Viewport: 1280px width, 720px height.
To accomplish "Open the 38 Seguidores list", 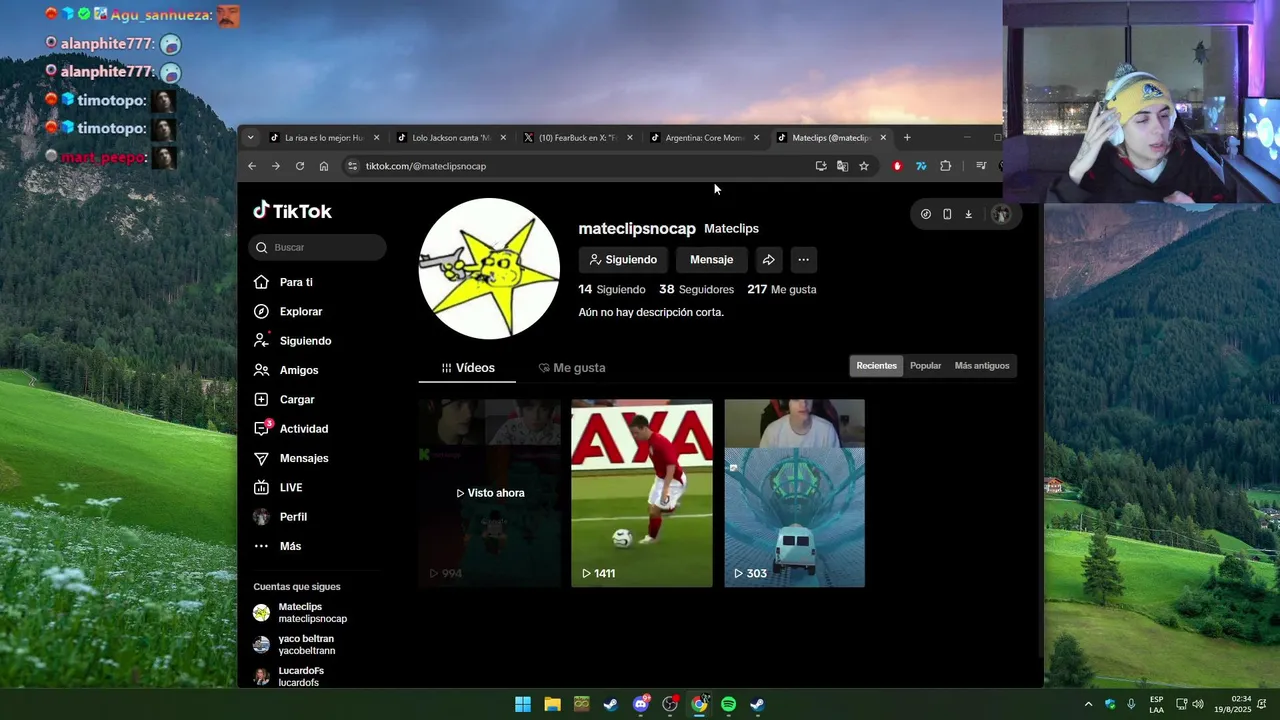I will (696, 289).
